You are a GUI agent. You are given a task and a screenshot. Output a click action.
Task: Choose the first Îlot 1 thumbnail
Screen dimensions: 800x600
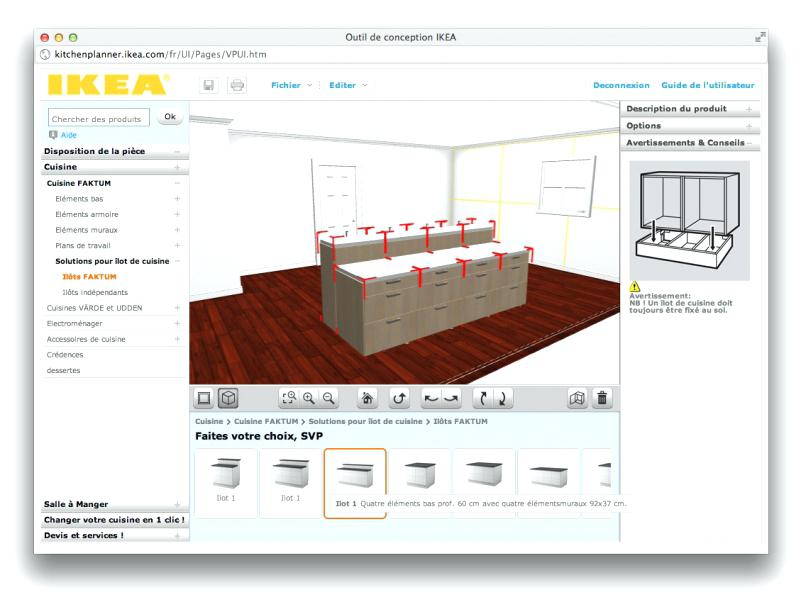pos(226,483)
